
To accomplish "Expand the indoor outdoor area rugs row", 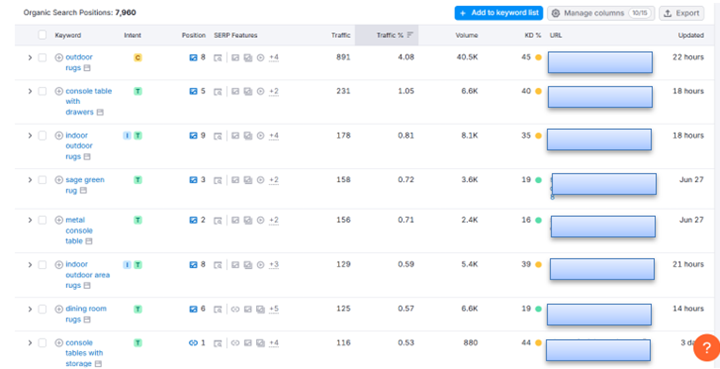I will pos(30,264).
